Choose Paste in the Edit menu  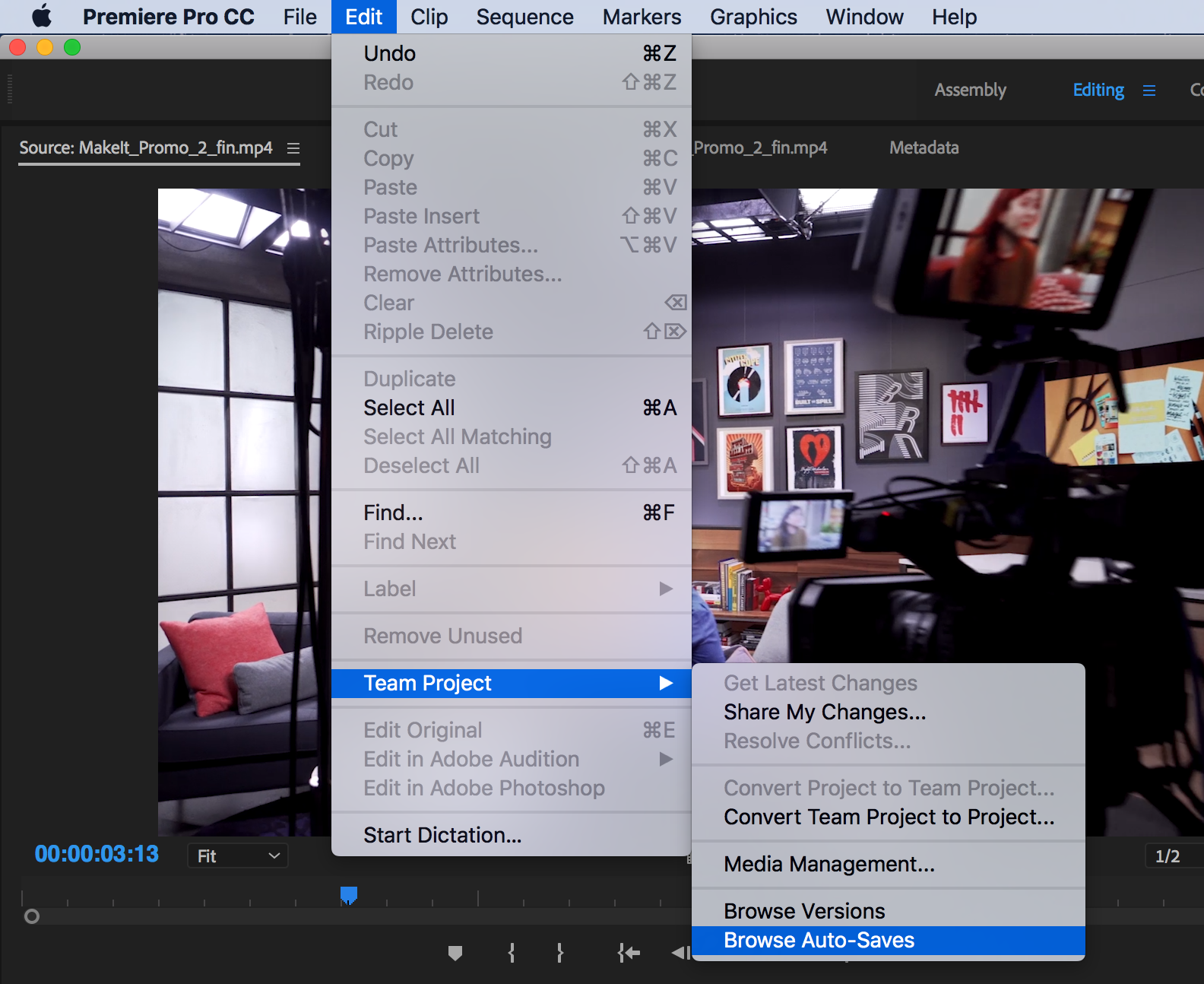[x=512, y=187]
